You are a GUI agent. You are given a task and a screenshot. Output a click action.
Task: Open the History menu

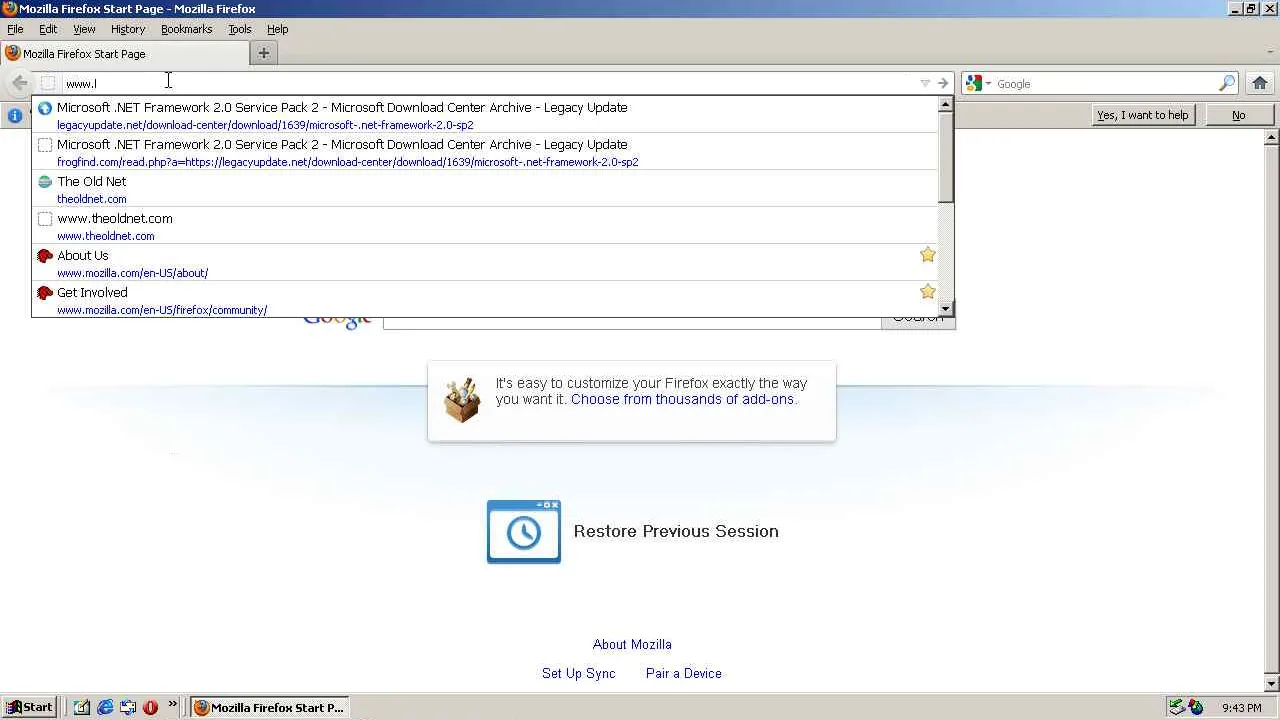pos(128,29)
